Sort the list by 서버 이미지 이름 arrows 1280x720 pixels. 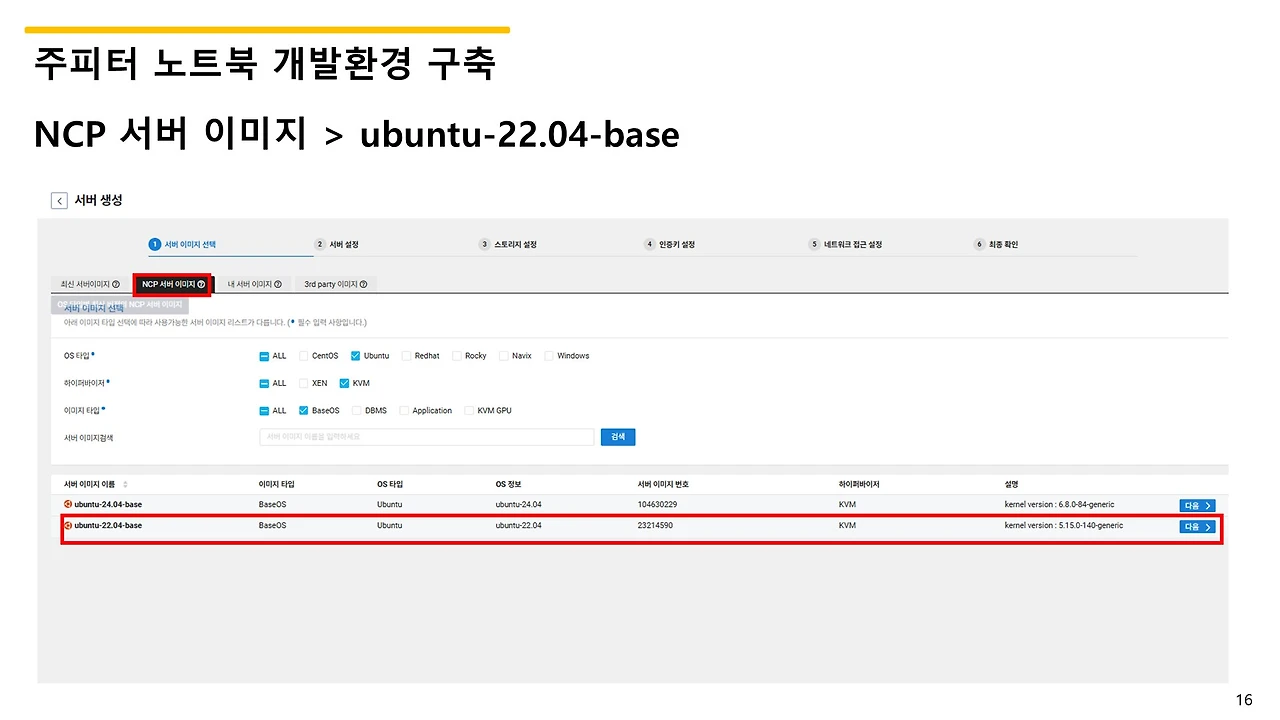pyautogui.click(x=125, y=484)
